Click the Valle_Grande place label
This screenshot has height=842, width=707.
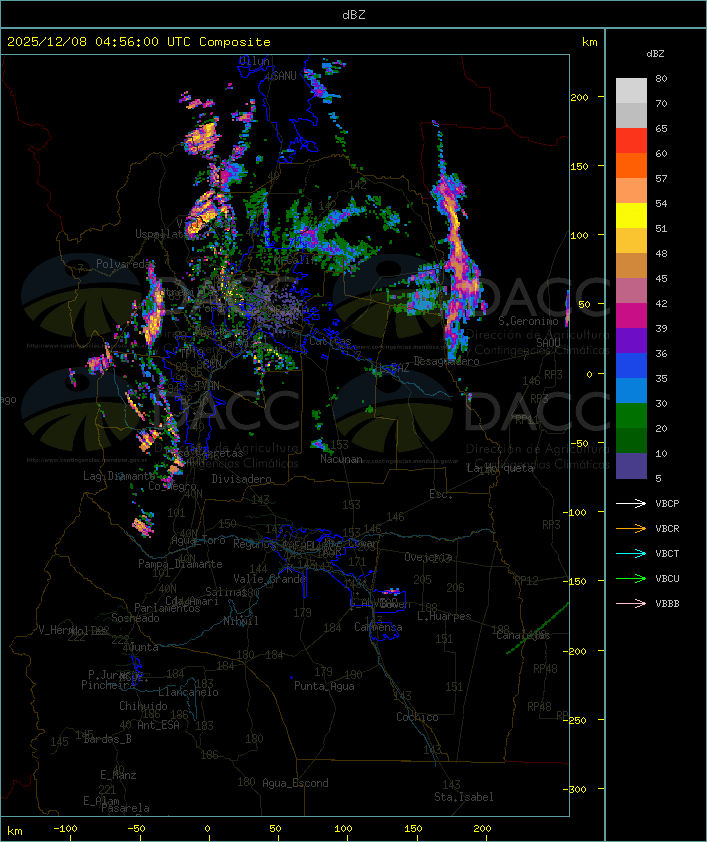point(269,579)
